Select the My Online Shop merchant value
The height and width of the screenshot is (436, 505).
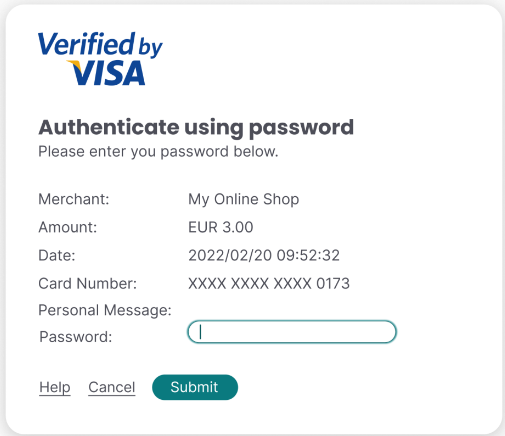tap(244, 199)
